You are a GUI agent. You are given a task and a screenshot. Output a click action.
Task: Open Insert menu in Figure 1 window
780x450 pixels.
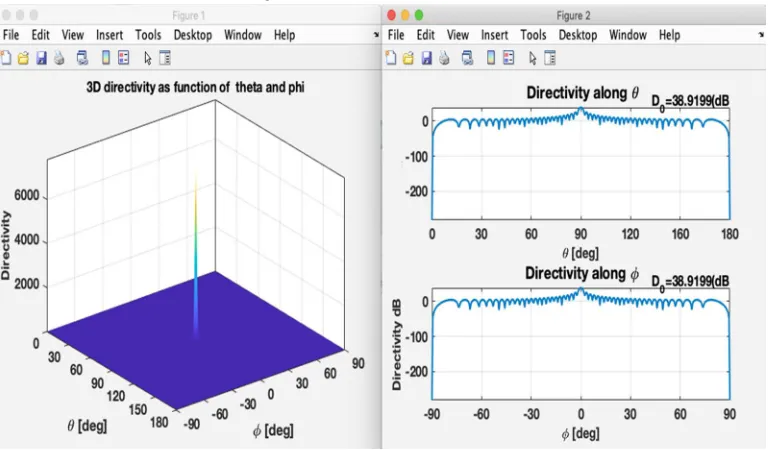109,35
